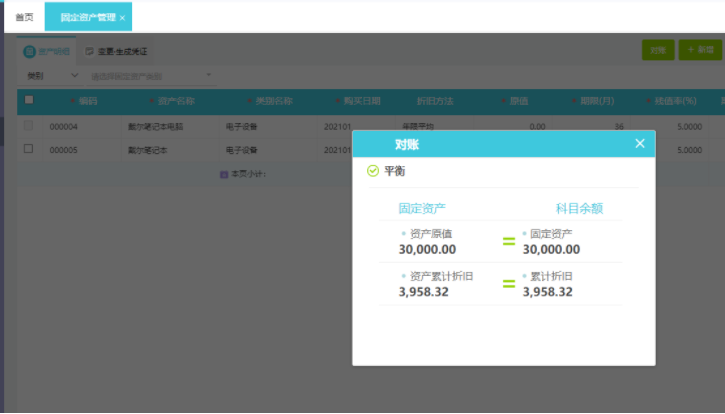Image resolution: width=725 pixels, height=414 pixels.
Task: Open the 请选择固定资产类别 combo box
Action: [151, 76]
